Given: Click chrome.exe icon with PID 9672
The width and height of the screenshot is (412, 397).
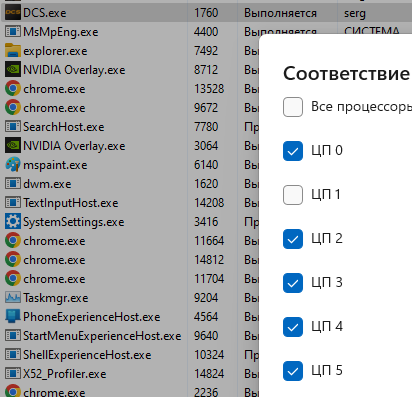Looking at the screenshot, I should point(13,108).
